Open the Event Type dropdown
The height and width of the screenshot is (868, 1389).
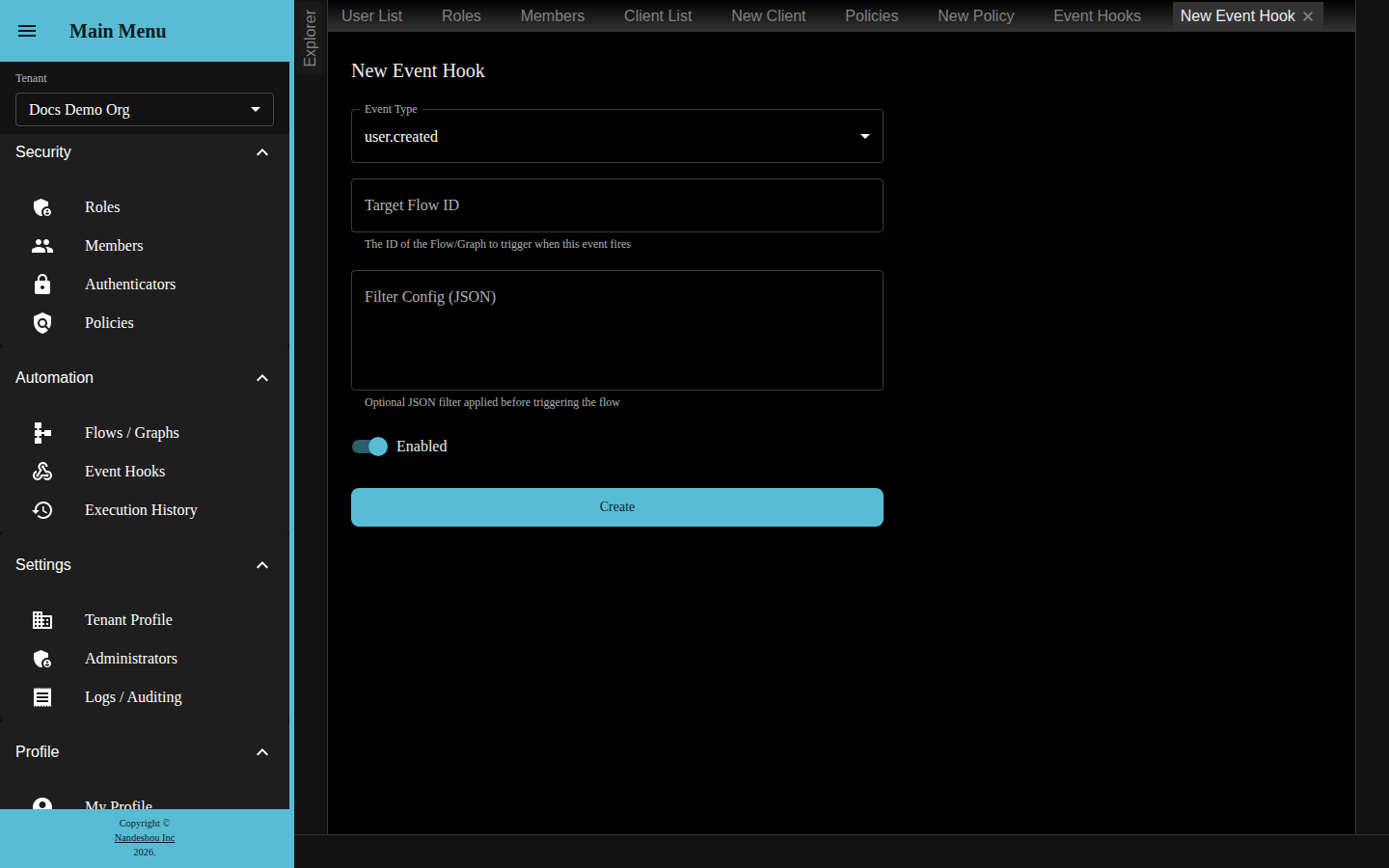pos(617,136)
